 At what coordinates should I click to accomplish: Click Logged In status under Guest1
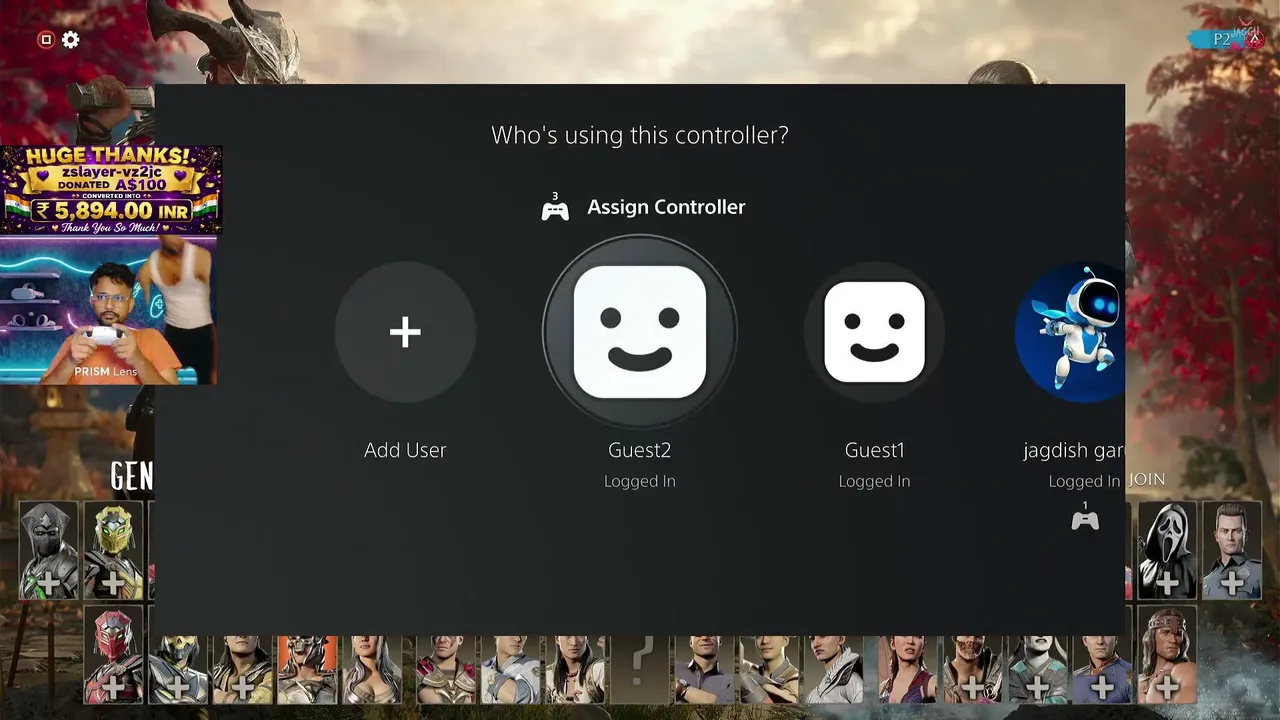click(x=875, y=481)
